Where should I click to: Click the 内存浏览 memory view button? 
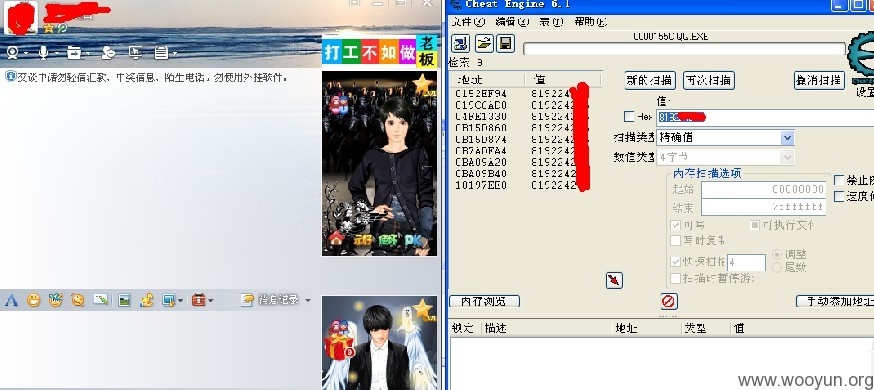(484, 301)
